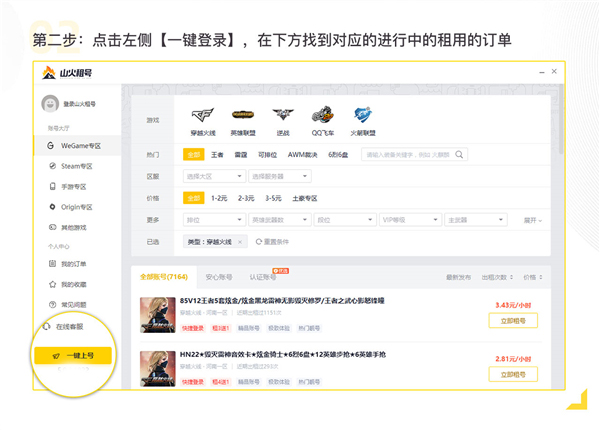
Task: Open thumbnail of 85V12王者5套炫金 listing
Action: [158, 315]
